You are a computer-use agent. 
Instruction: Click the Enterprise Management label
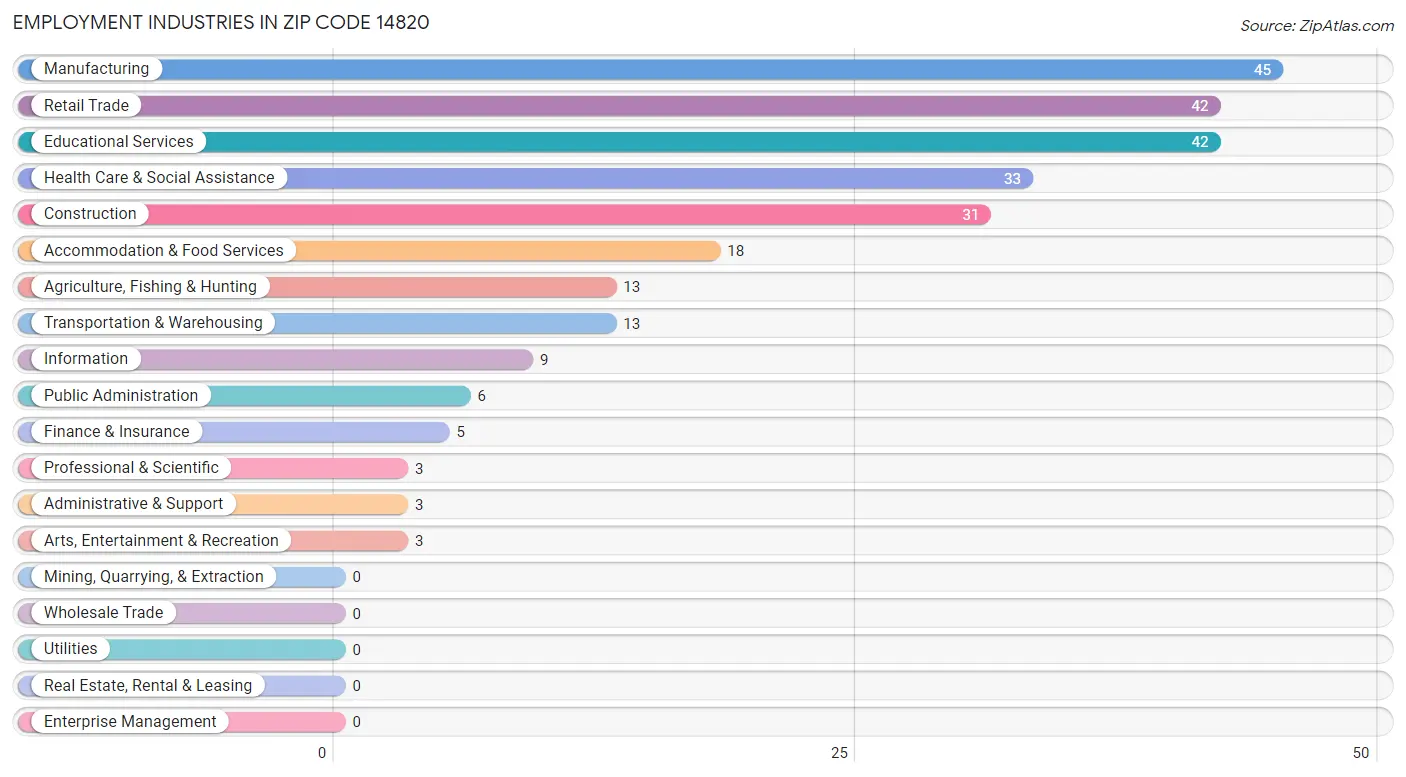point(130,721)
